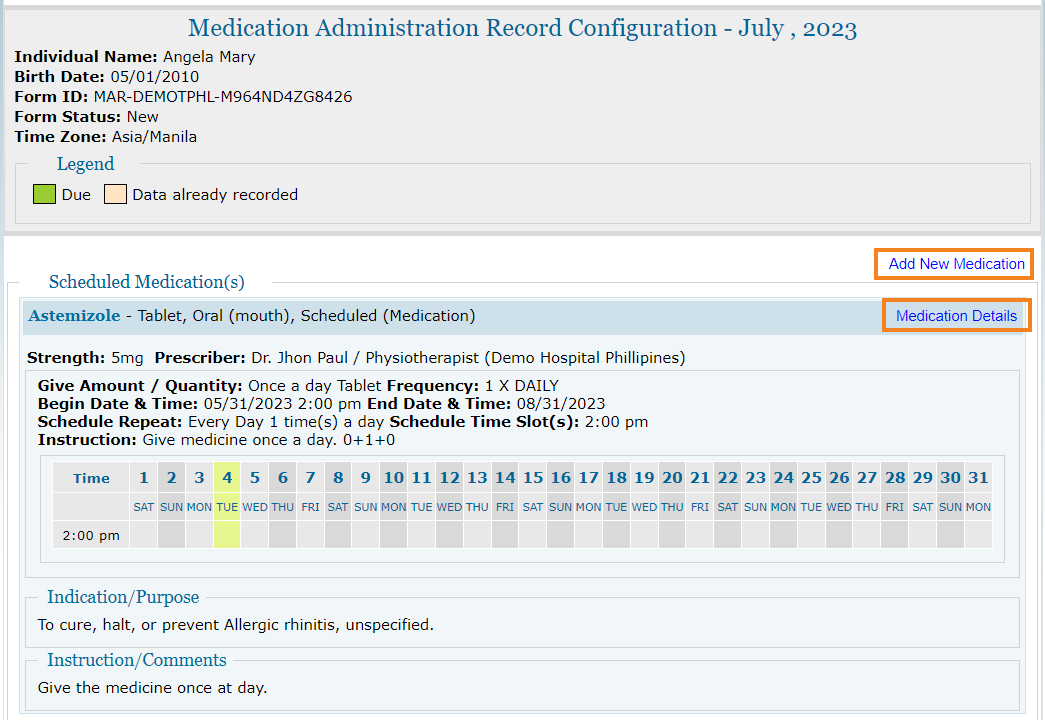Click the Data already recorded legend swatch
The height and width of the screenshot is (720, 1045).
coord(115,195)
